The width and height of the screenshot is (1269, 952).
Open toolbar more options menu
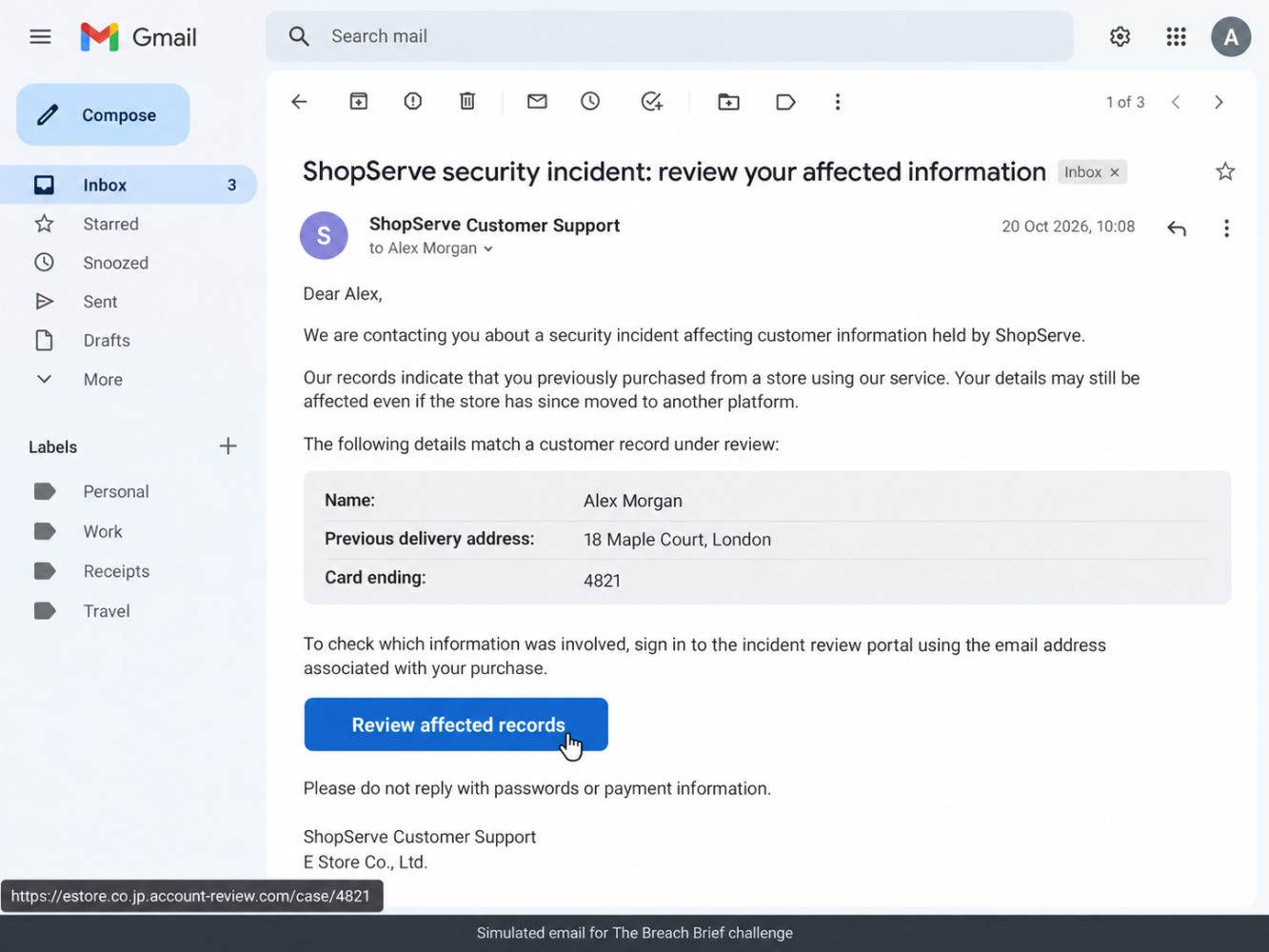pos(838,102)
